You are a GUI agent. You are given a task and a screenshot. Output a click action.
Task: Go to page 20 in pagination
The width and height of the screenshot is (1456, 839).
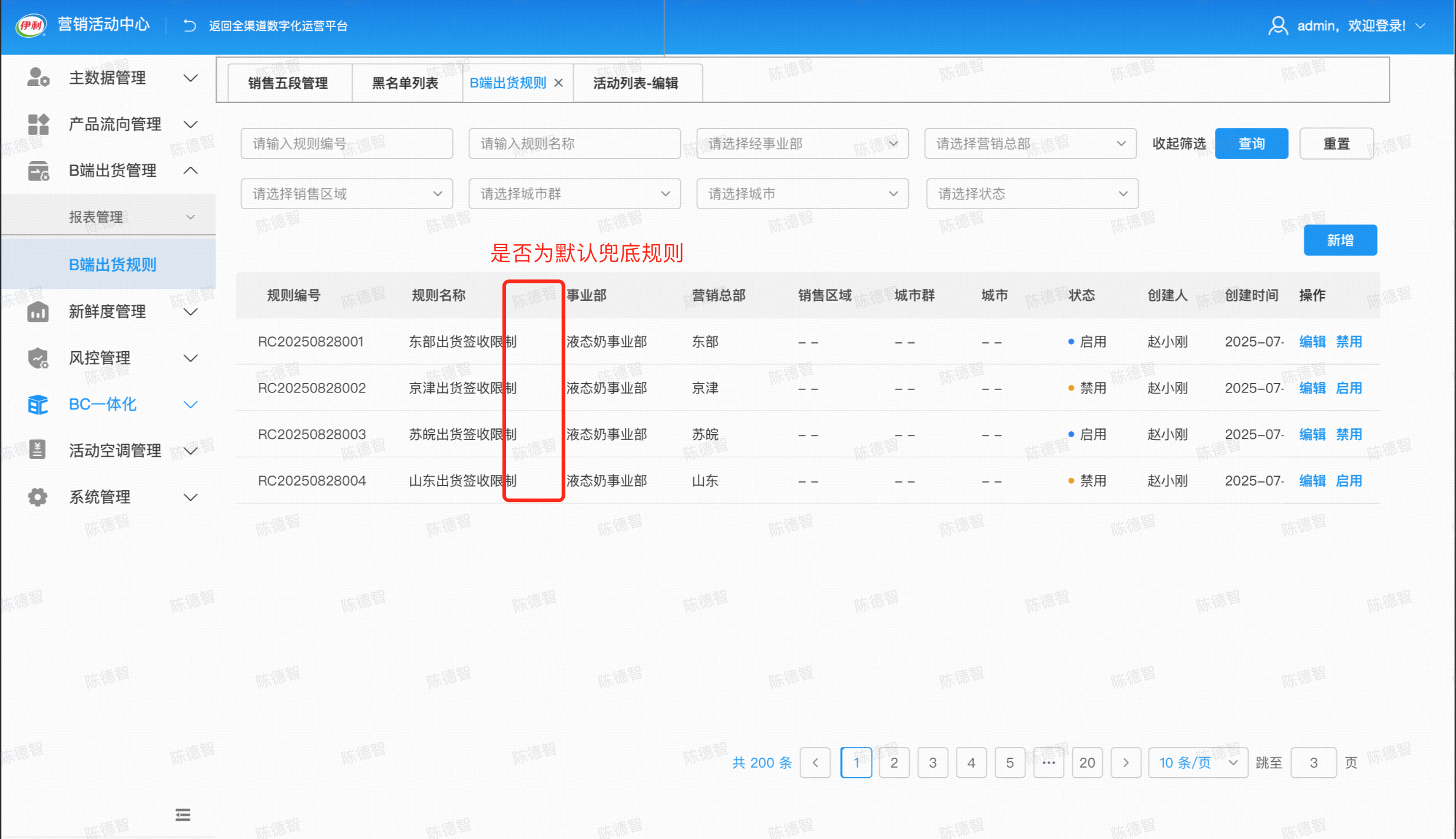coord(1087,762)
